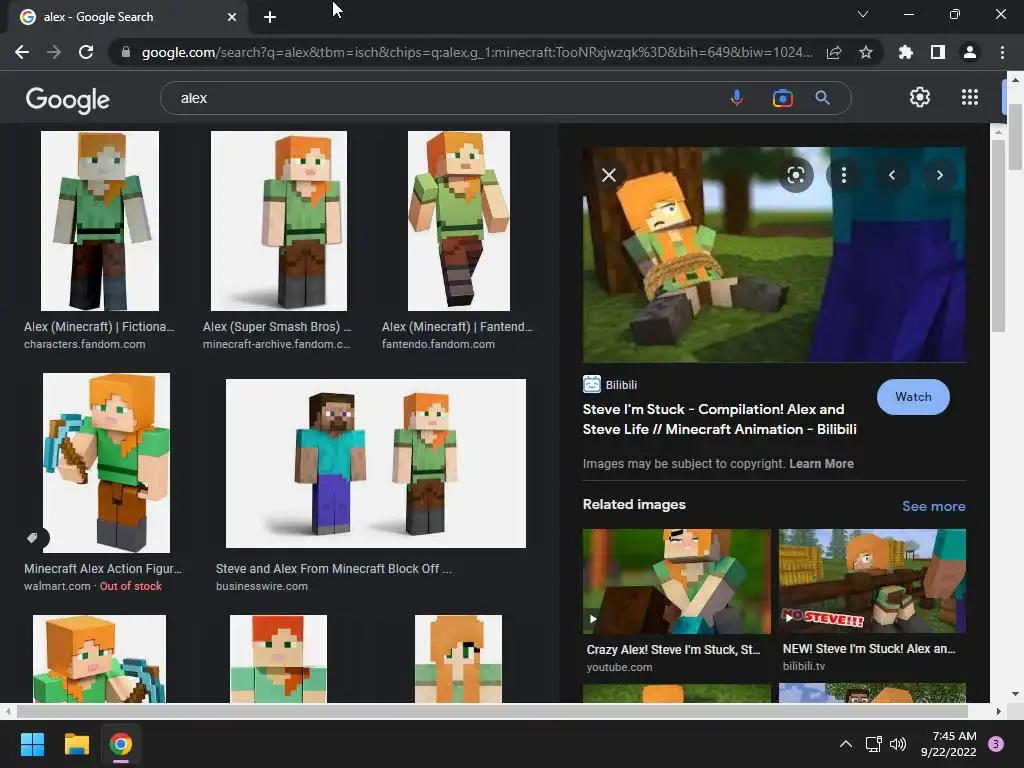Open 'Steve I'm Stuck - Compilation!' title
This screenshot has height=768, width=1024.
[x=720, y=419]
